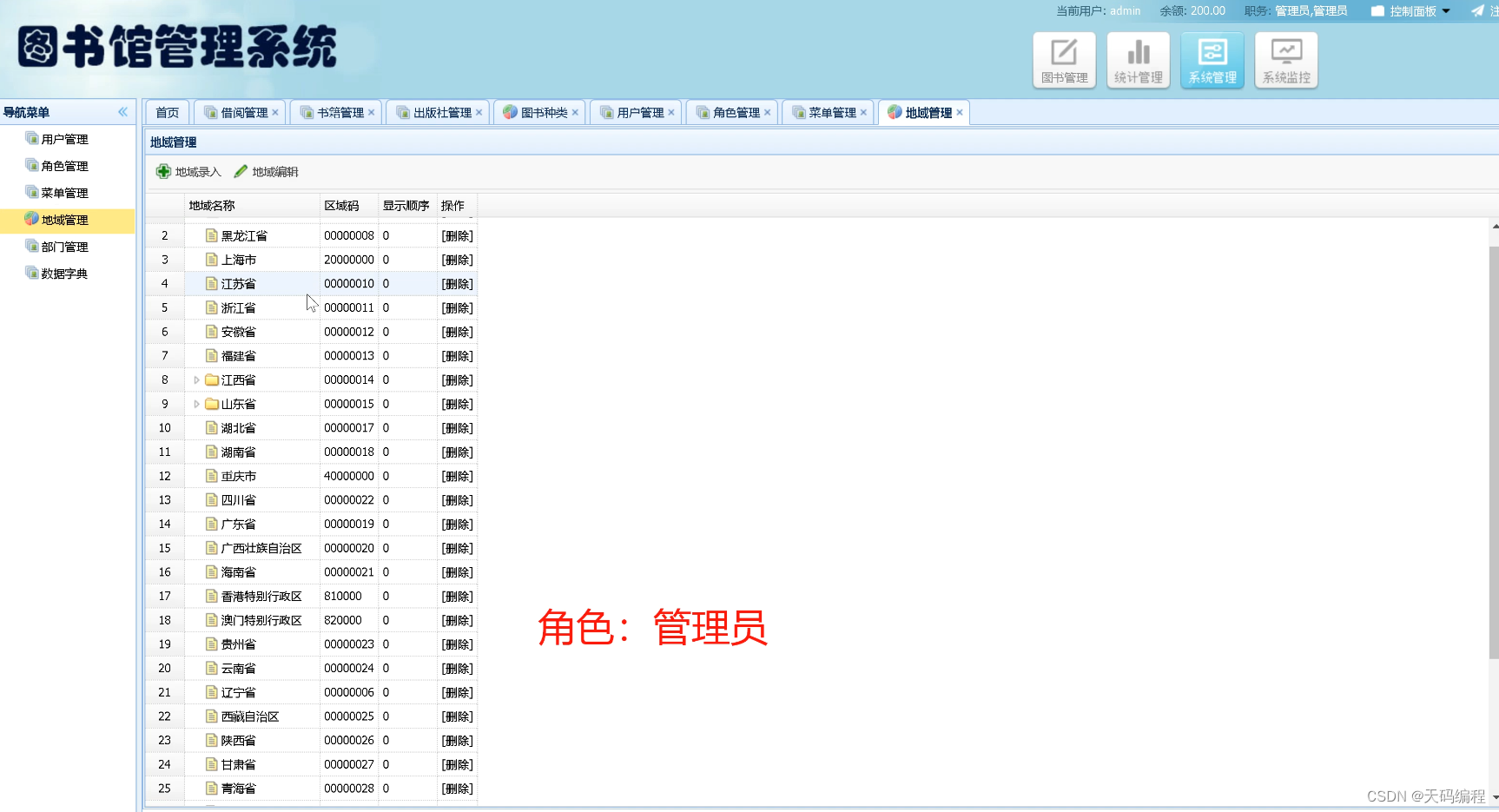Viewport: 1499px width, 812px height.
Task: Click the vertical scrollbar thumb
Action: [x=1494, y=452]
